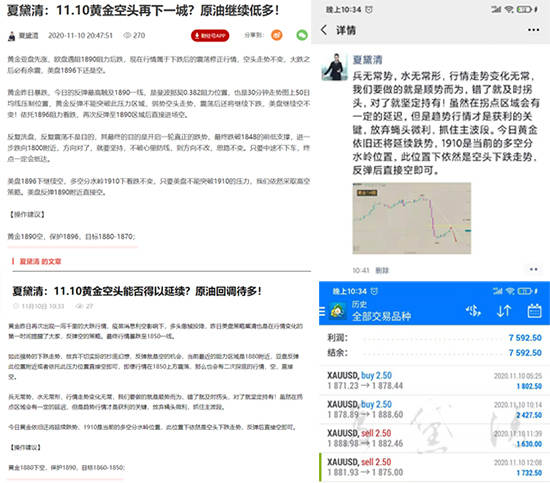
Task: Open the hamburger menu in the trading app
Action: click(x=322, y=311)
